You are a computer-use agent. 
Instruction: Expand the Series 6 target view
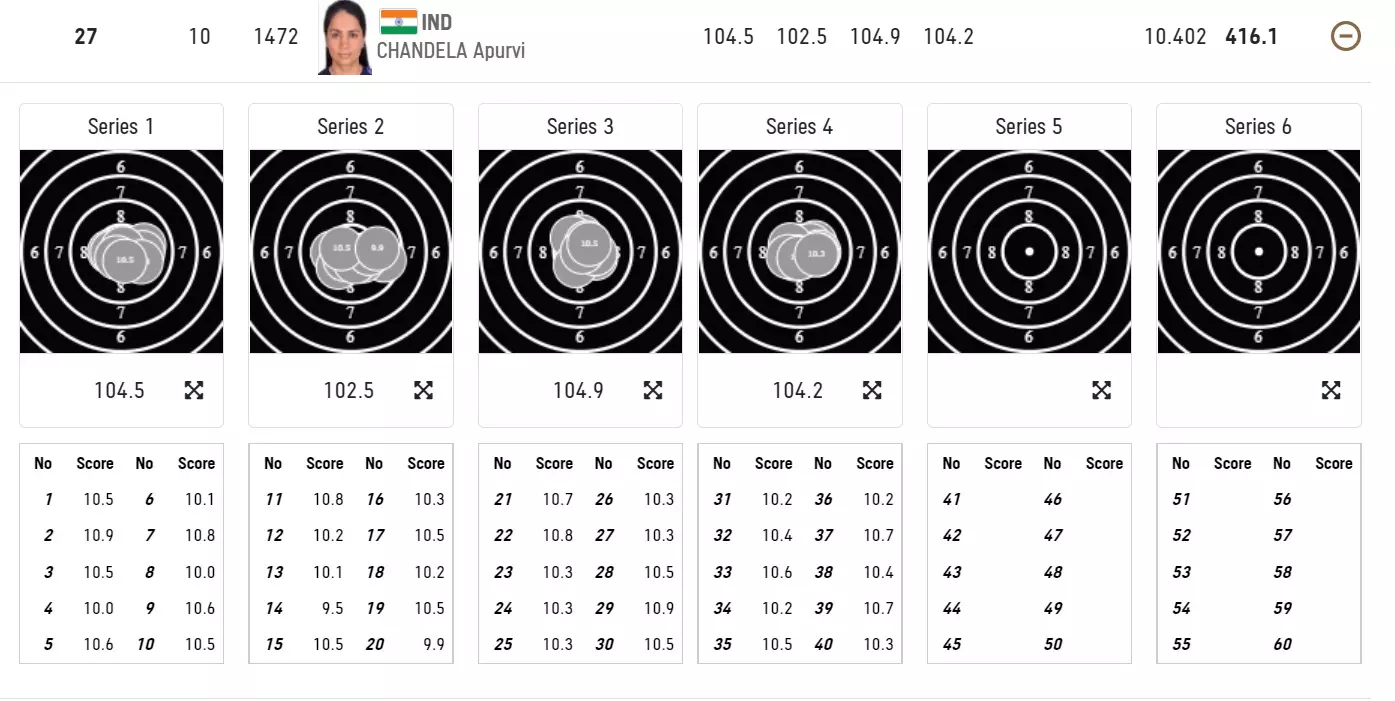pyautogui.click(x=1331, y=390)
